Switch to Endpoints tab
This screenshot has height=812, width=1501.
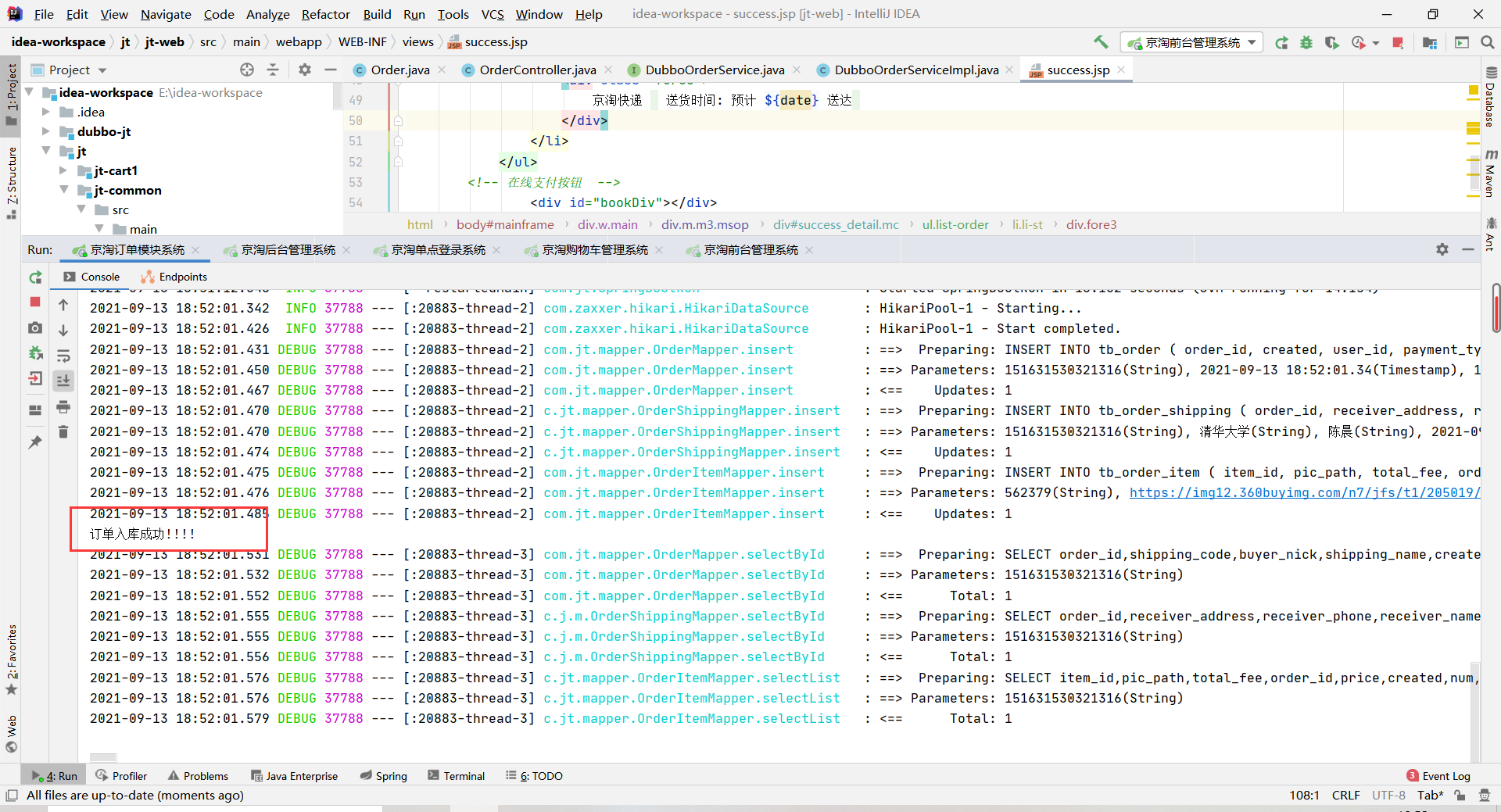(174, 277)
